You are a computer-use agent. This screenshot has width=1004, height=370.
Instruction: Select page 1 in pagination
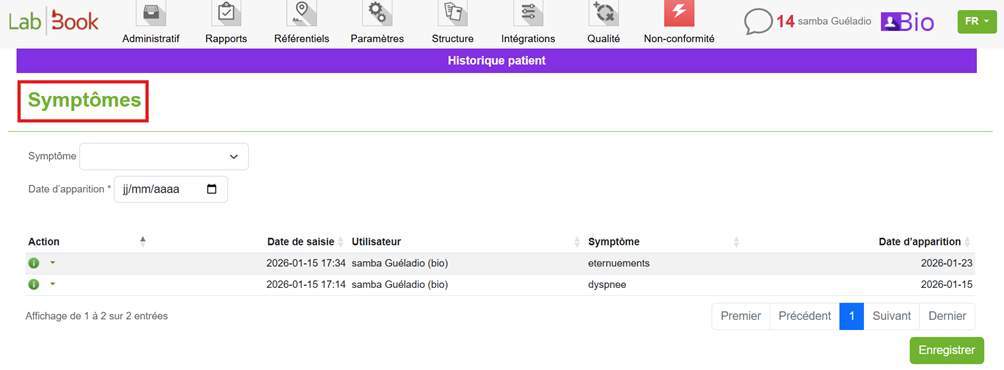click(852, 316)
